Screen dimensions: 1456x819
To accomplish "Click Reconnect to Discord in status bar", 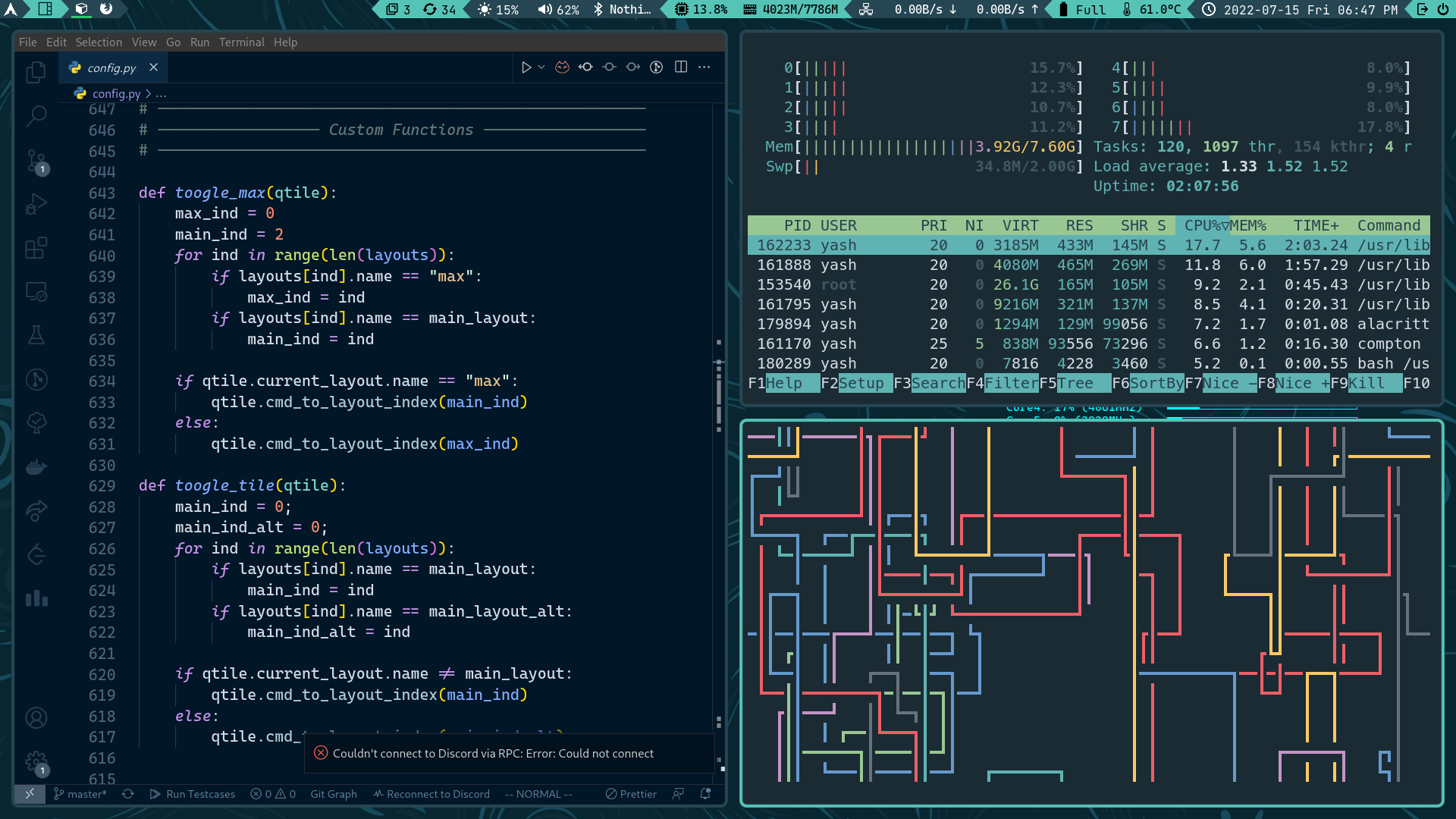I will (x=431, y=794).
